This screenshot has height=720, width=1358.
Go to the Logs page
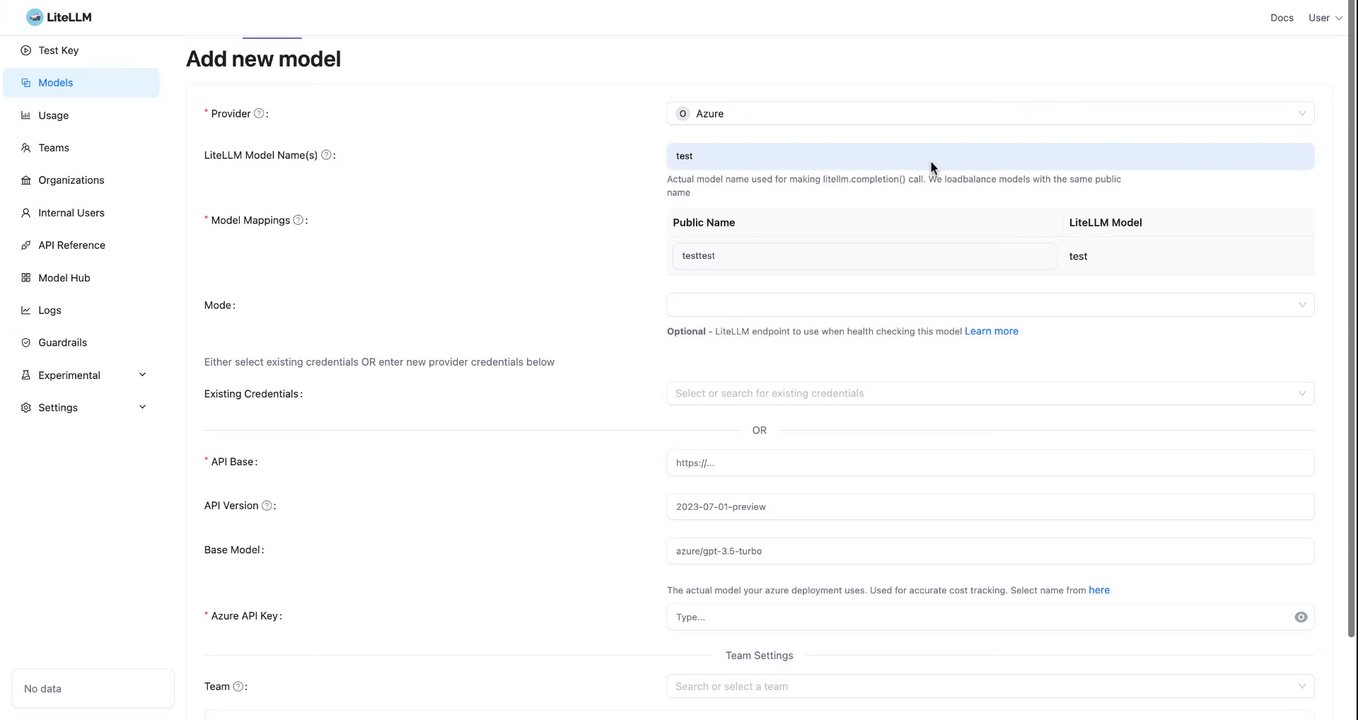[x=50, y=310]
